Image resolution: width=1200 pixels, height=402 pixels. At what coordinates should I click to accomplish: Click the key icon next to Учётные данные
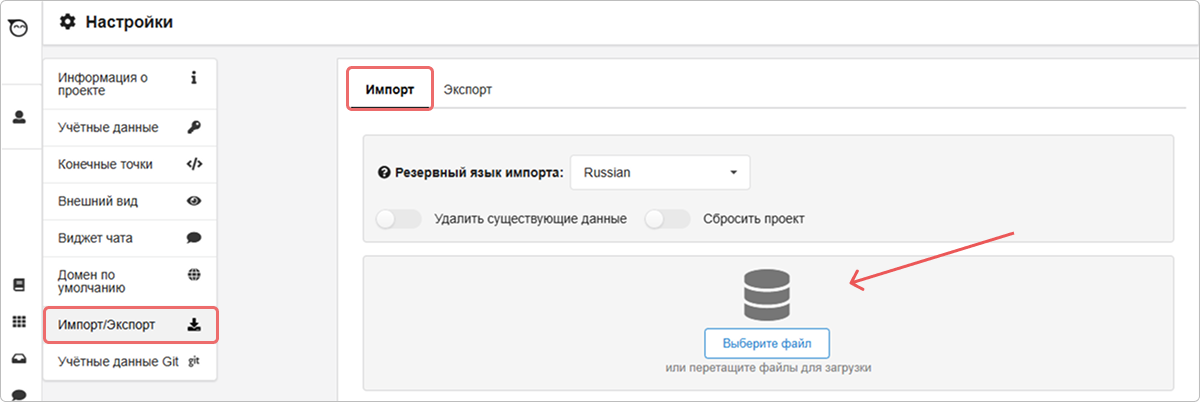[x=194, y=127]
